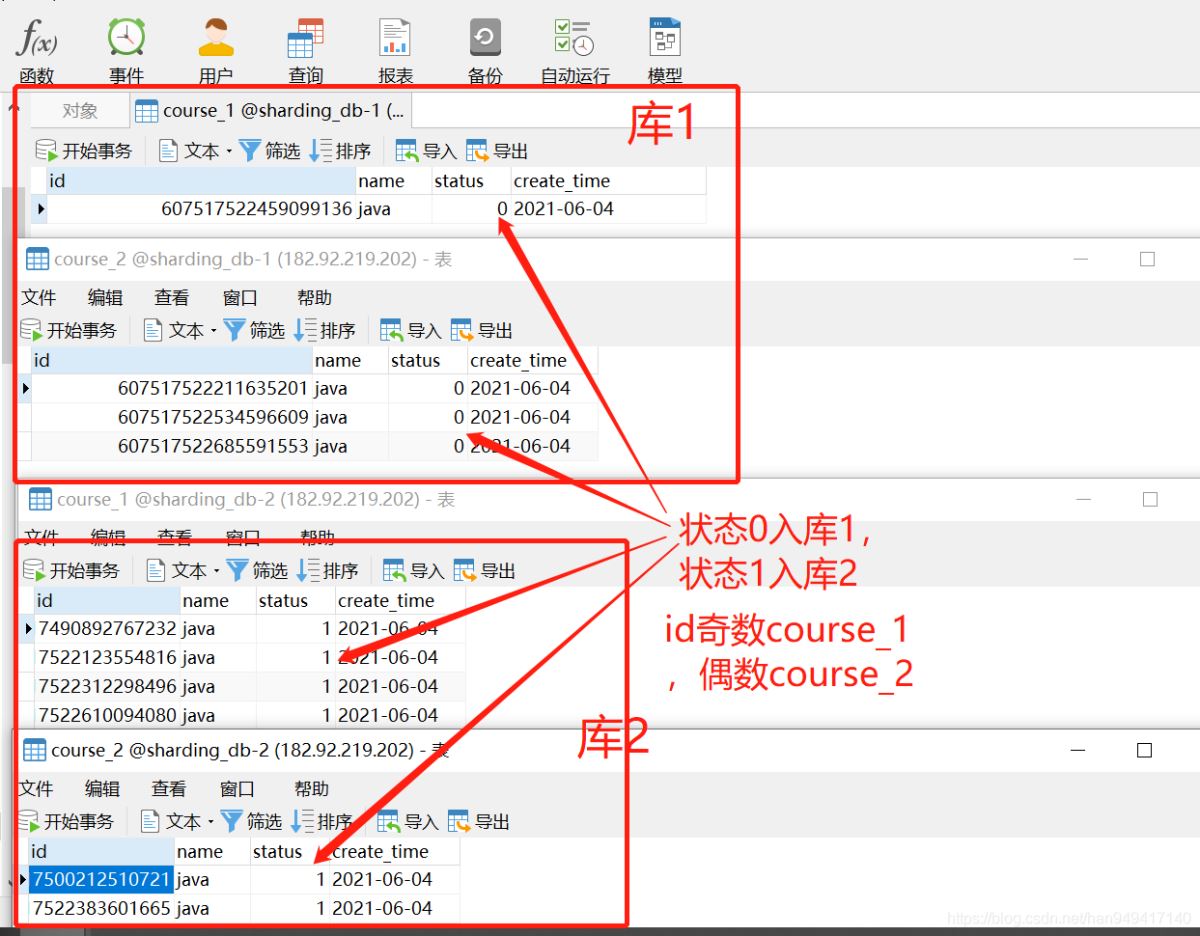Viewport: 1200px width, 936px height.
Task: Open 查看 menu in course_2 sharding_db-2 window
Action: coord(168,789)
